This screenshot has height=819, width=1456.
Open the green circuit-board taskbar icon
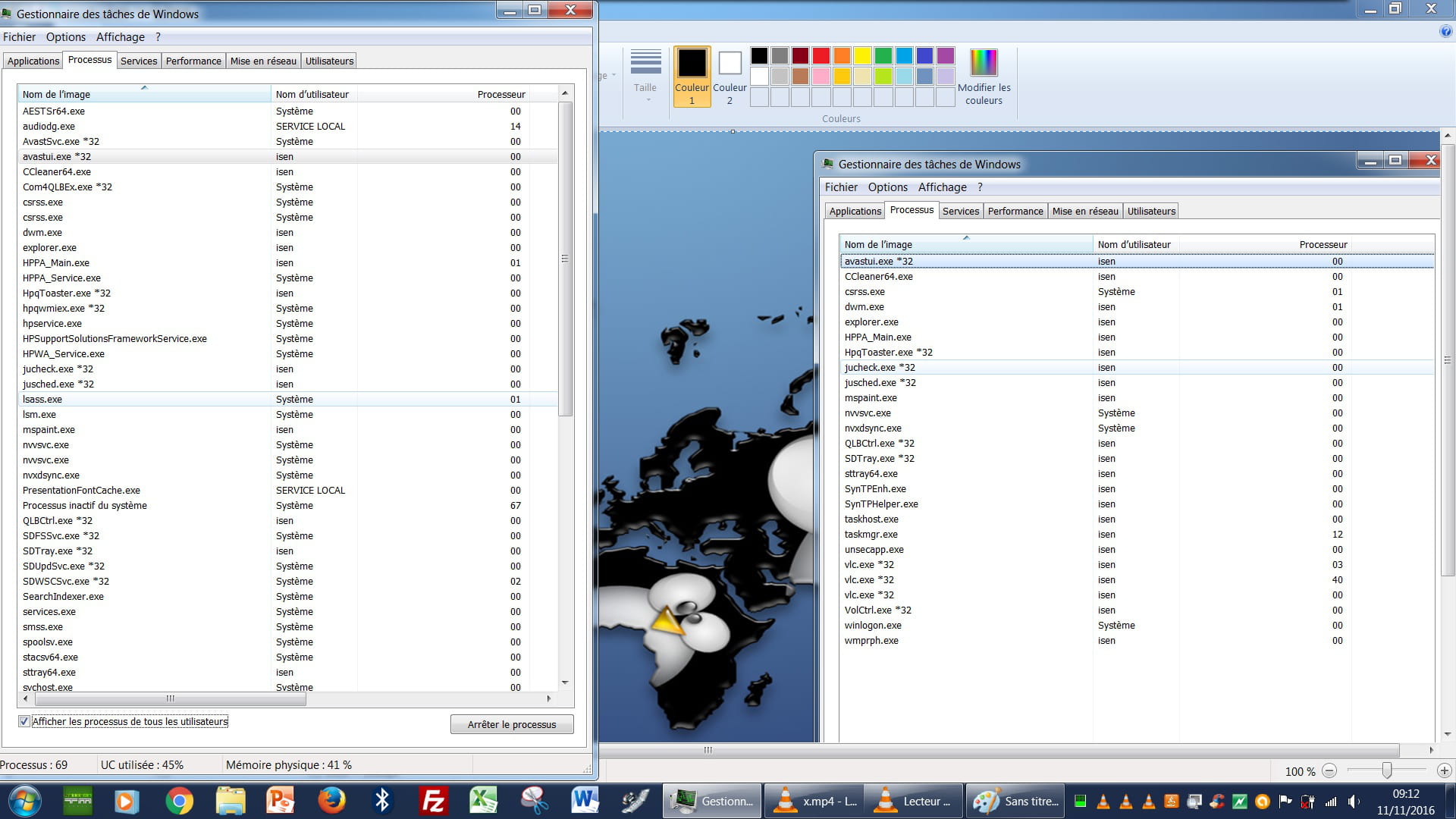tap(77, 801)
